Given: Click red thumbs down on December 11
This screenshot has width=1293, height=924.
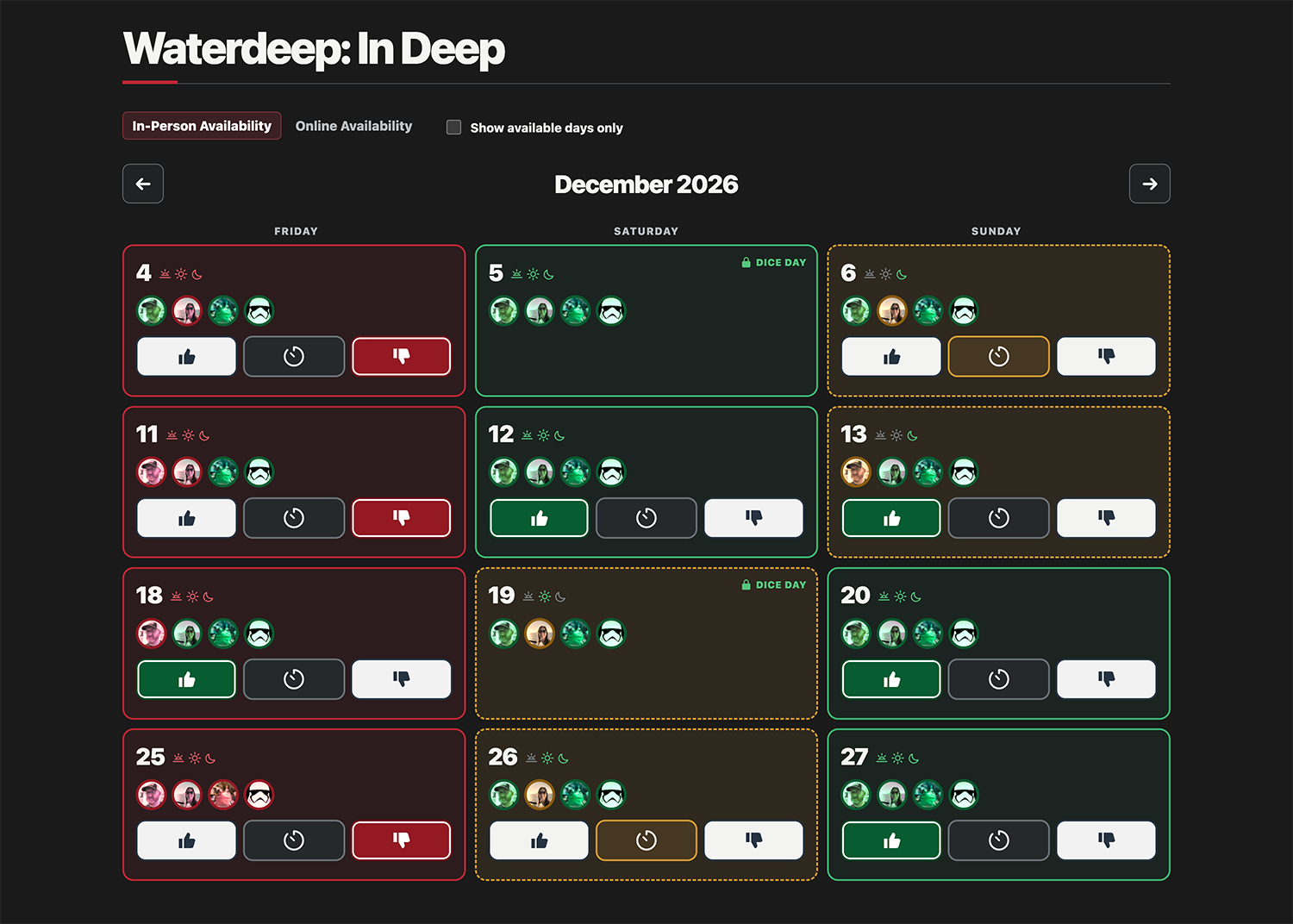Looking at the screenshot, I should [x=402, y=518].
